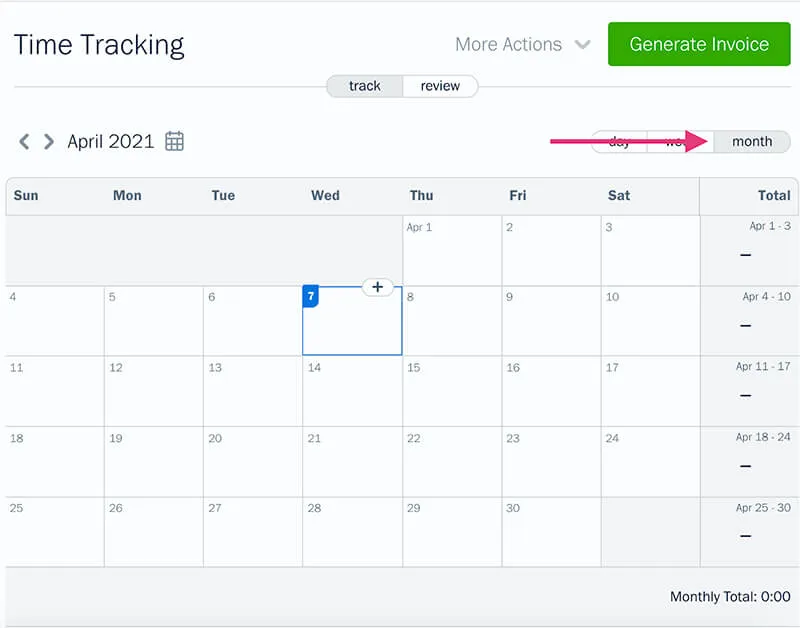Open the April 4 - 10 weekly total
The image size is (800, 628).
pos(748,320)
